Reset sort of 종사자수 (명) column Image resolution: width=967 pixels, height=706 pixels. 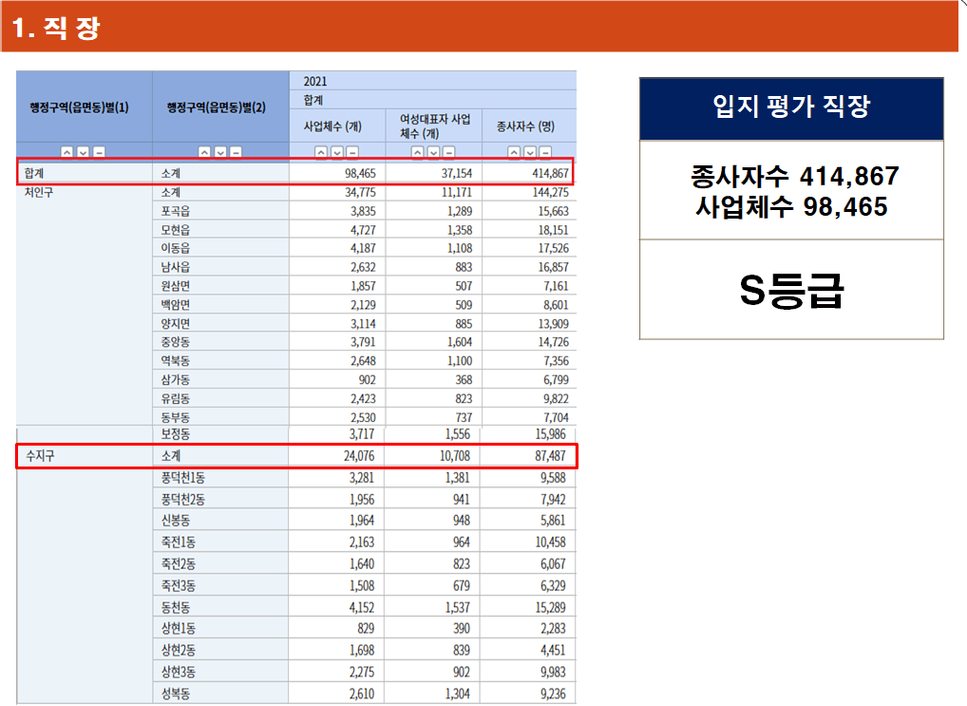pyautogui.click(x=546, y=151)
